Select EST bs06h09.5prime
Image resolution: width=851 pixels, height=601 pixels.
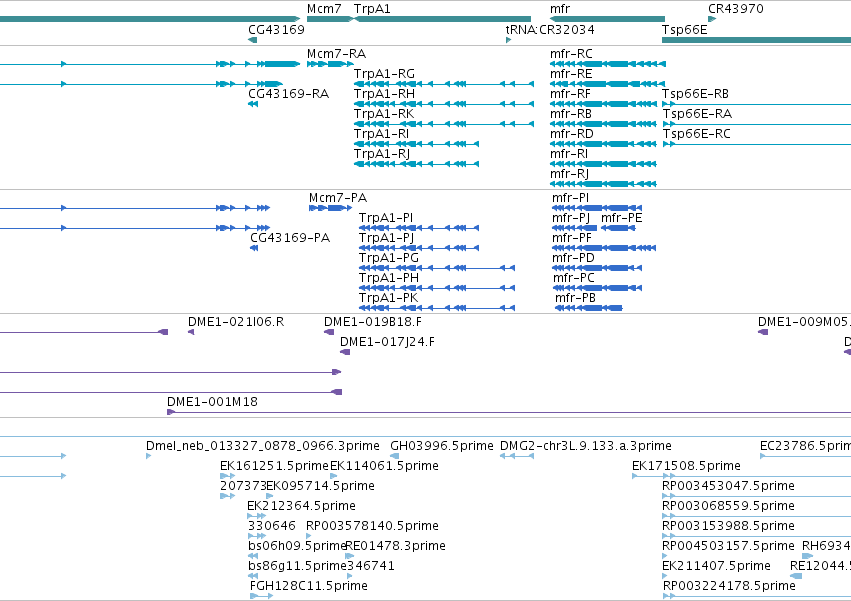coord(297,546)
